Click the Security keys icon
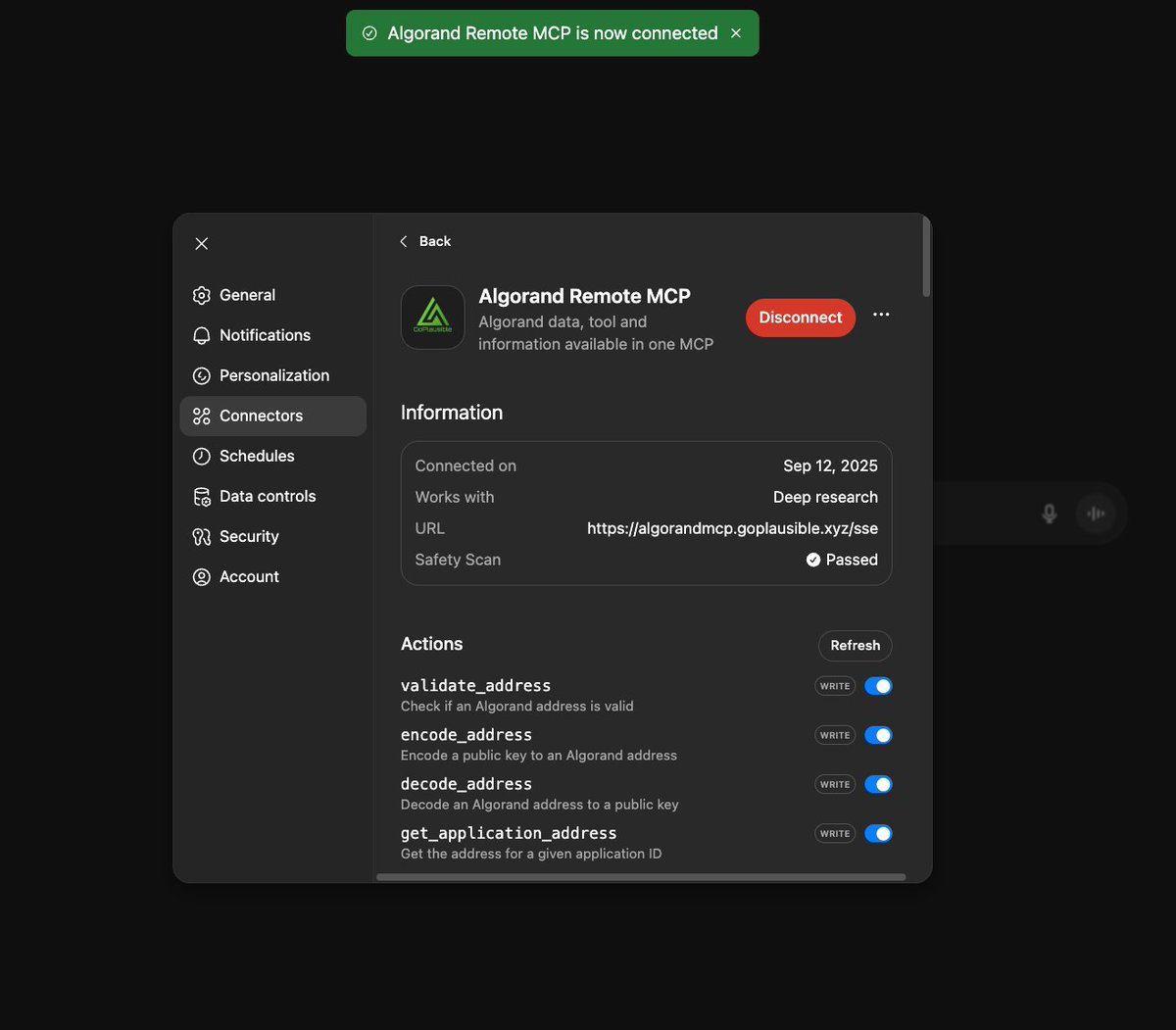Image resolution: width=1176 pixels, height=1030 pixels. click(x=202, y=537)
